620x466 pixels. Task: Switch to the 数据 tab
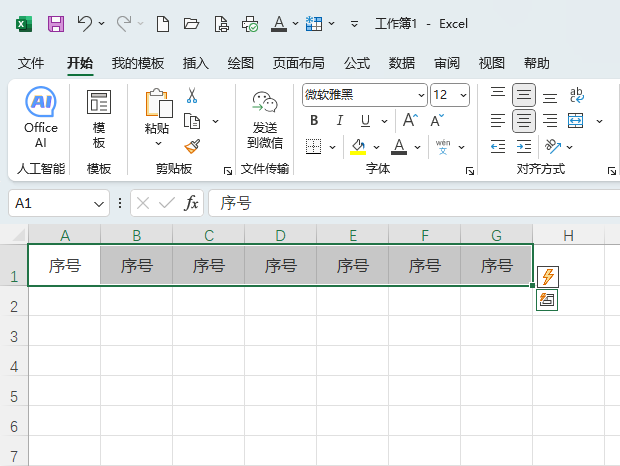point(402,63)
